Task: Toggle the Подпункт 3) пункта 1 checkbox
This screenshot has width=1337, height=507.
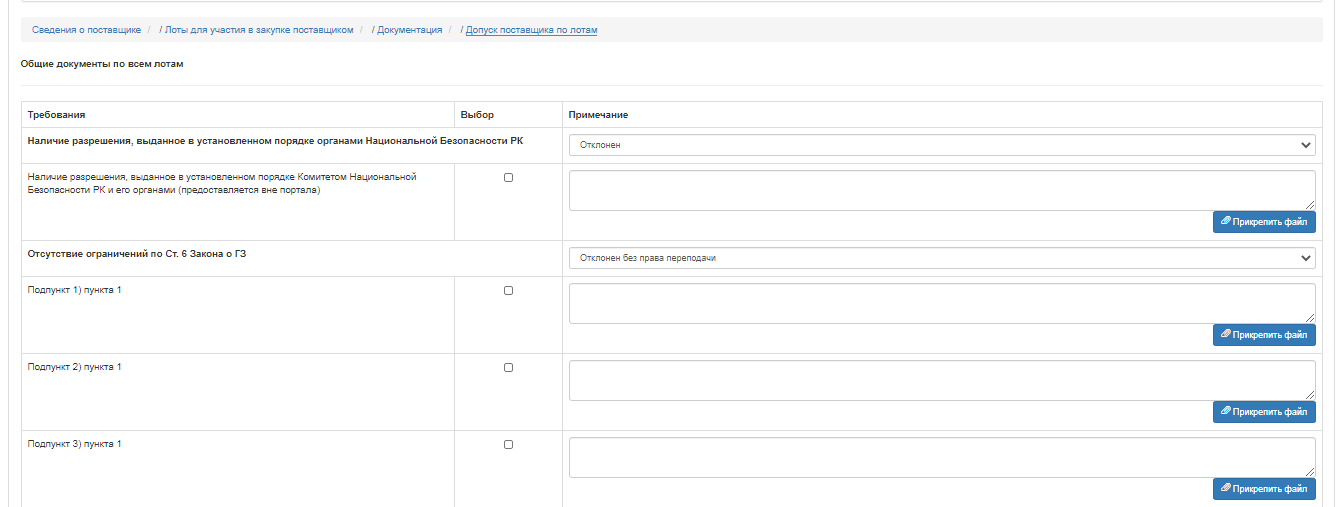Action: tap(508, 444)
